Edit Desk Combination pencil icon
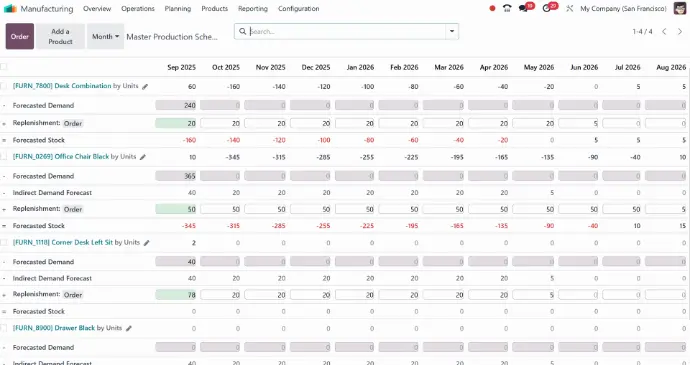690x365 pixels. (x=145, y=86)
